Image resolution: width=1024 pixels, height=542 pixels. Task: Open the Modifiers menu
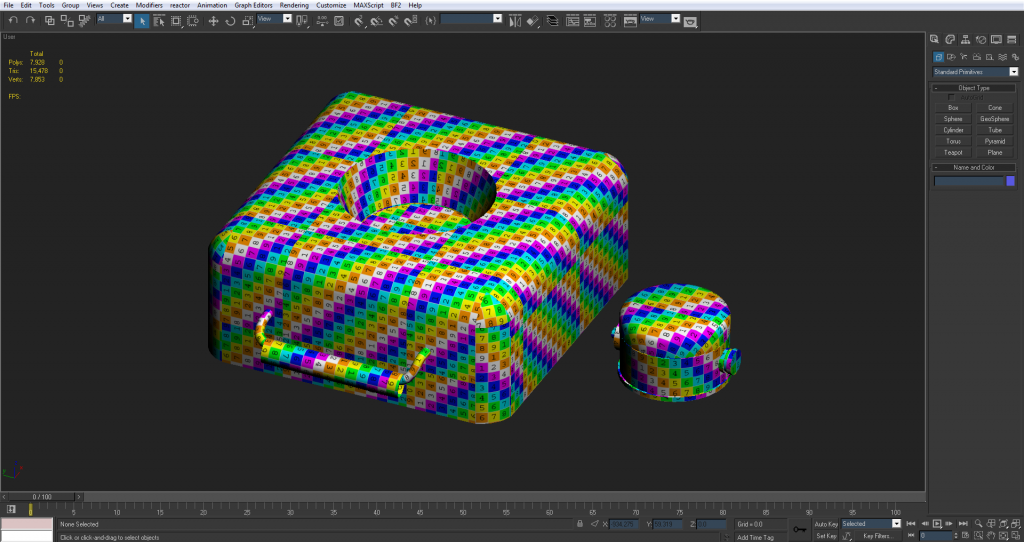pos(149,5)
